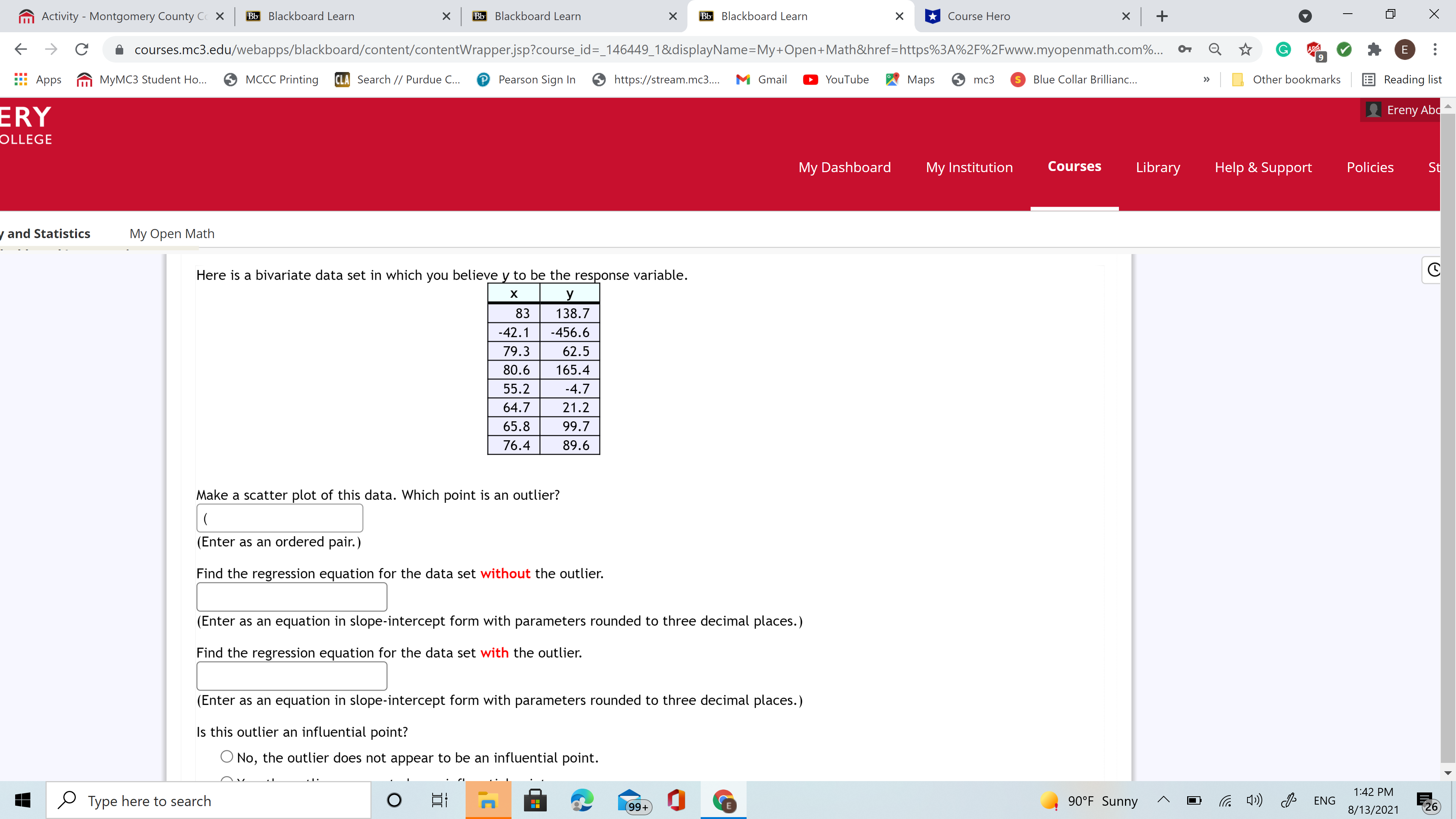Click the new tab plus button
1456x819 pixels.
tap(1162, 16)
